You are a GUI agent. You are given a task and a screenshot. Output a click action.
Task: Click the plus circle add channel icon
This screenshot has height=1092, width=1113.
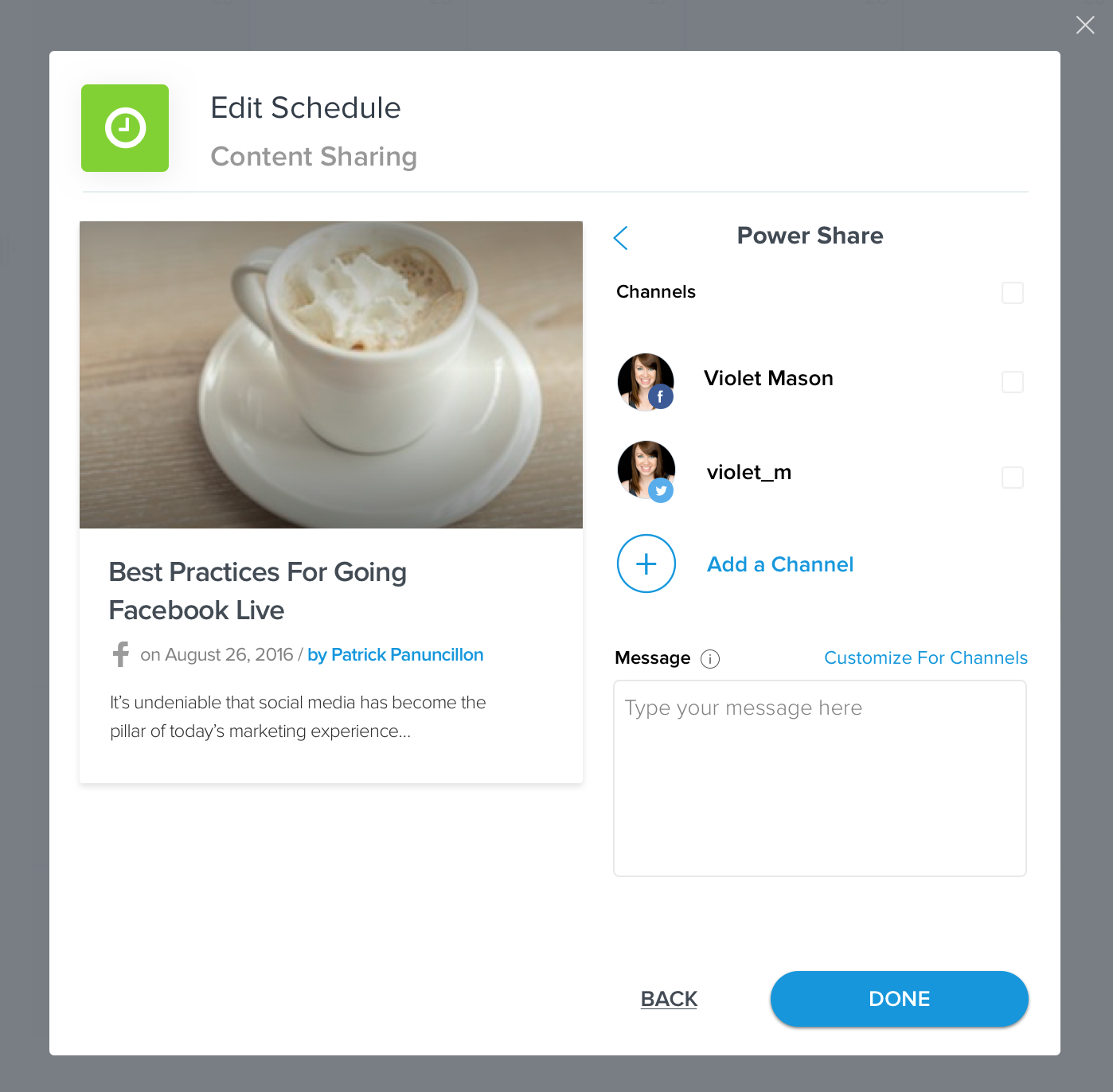[x=646, y=564]
